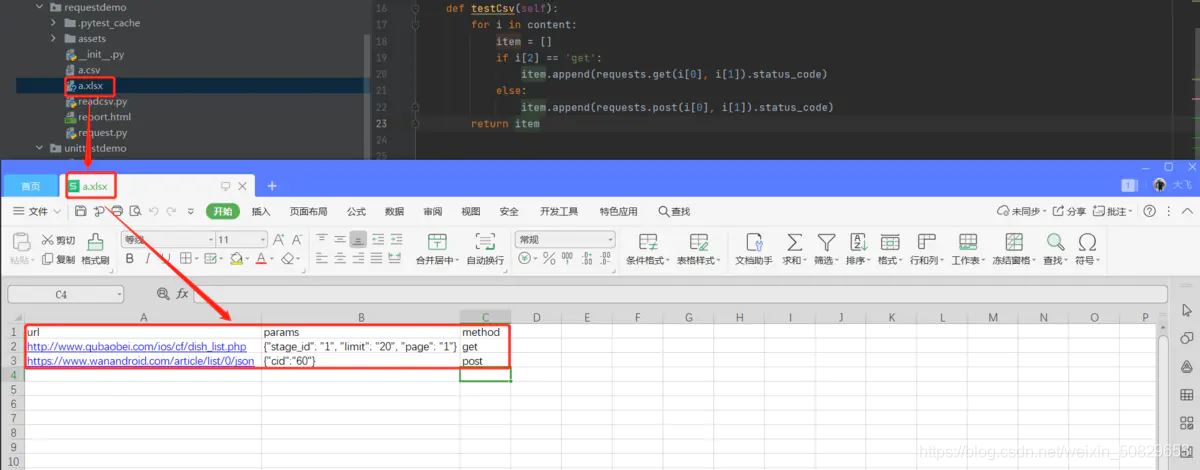This screenshot has height=470, width=1200.
Task: Open the 数据 (Data) tab
Action: (394, 211)
